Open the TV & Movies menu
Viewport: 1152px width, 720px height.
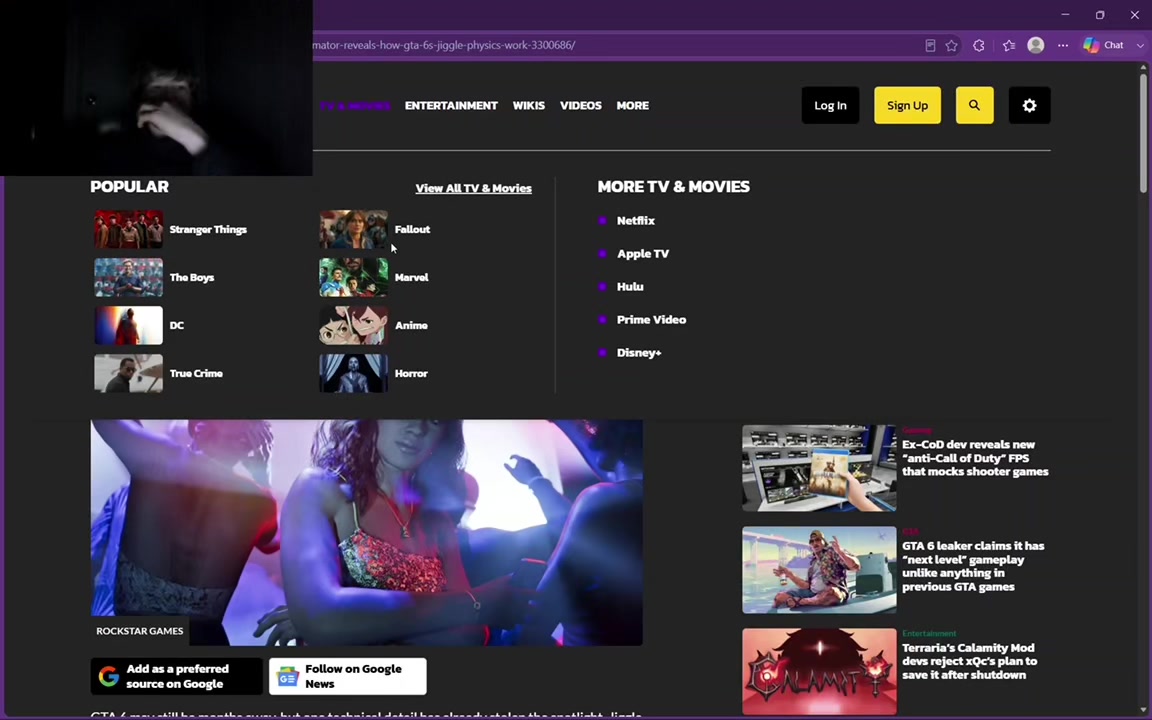[x=355, y=106]
